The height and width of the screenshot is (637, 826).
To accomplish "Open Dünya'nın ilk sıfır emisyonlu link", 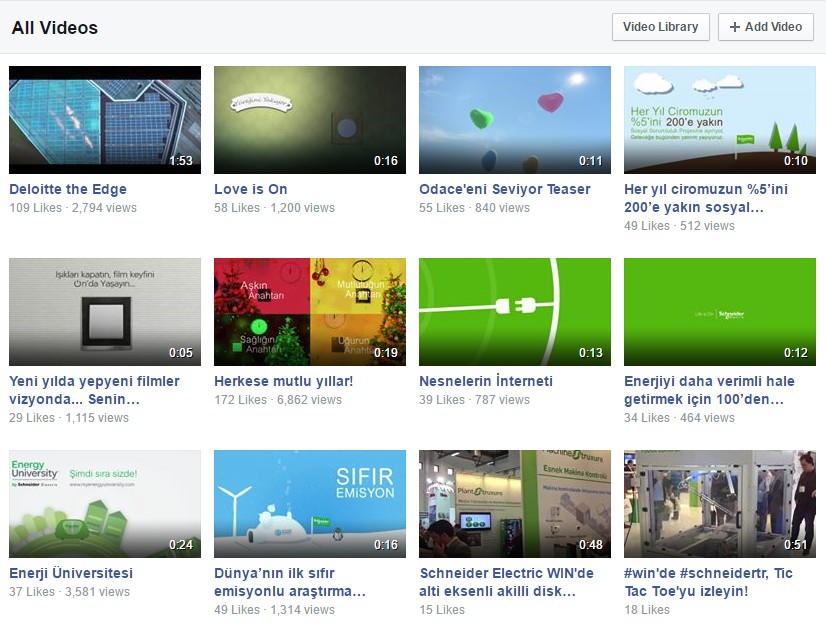I will pos(290,582).
